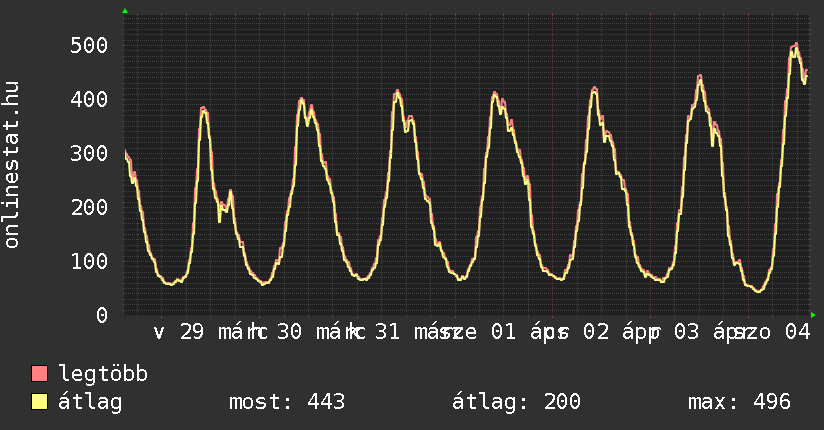Image resolution: width=824 pixels, height=430 pixels.
Task: Click the green arrow at X-axis right end
Action: pos(813,315)
